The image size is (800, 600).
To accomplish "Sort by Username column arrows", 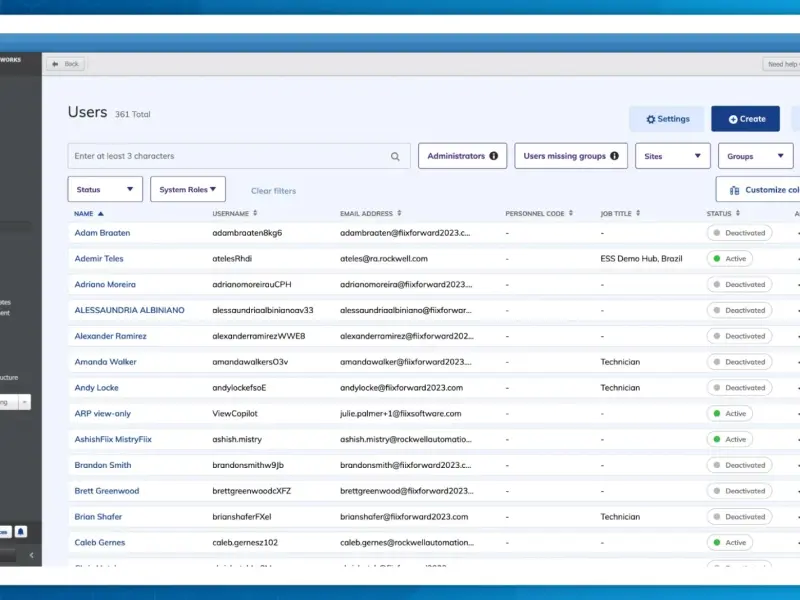I will [x=255, y=213].
